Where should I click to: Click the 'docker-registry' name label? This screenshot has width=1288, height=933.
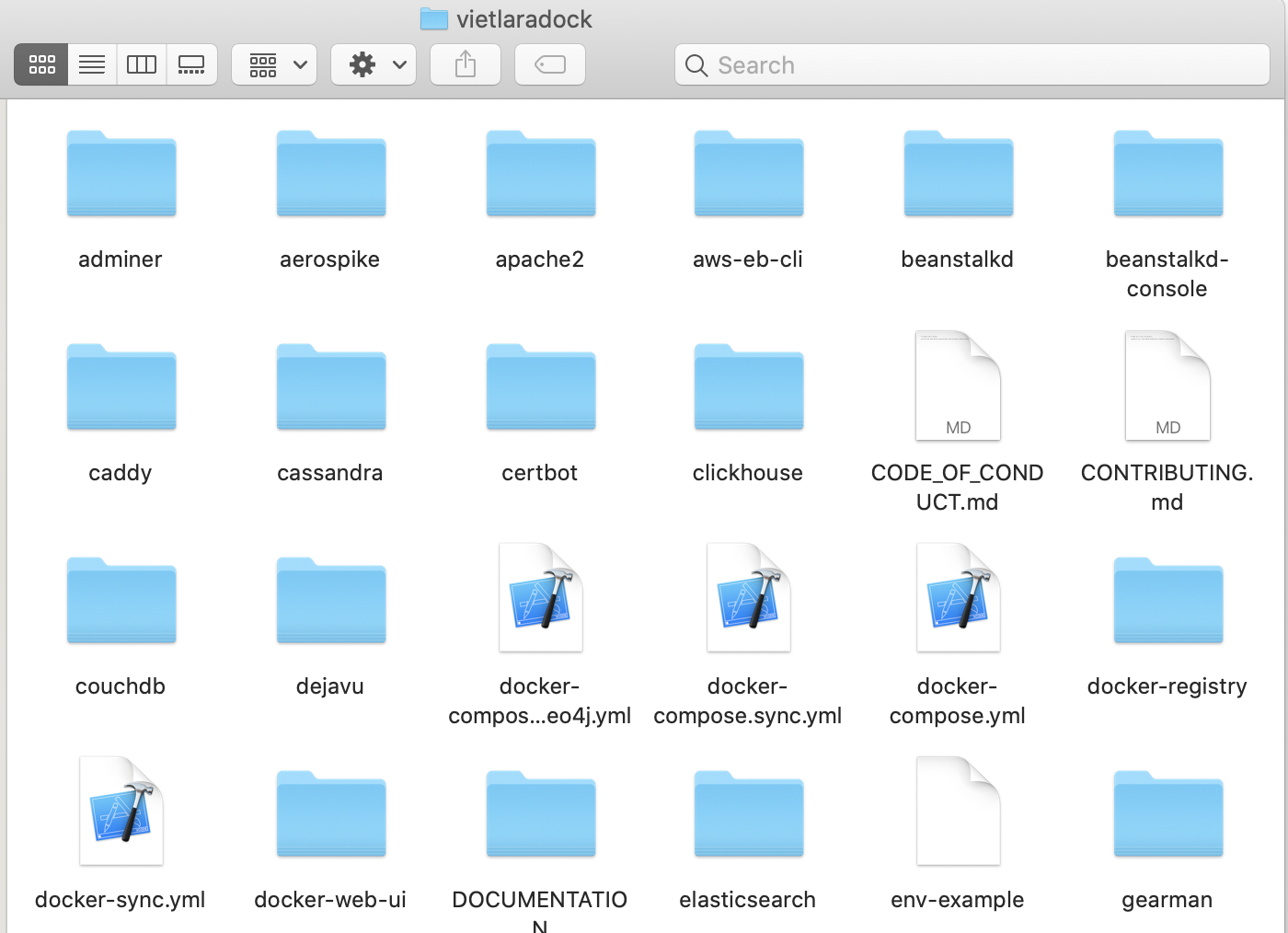1167,686
